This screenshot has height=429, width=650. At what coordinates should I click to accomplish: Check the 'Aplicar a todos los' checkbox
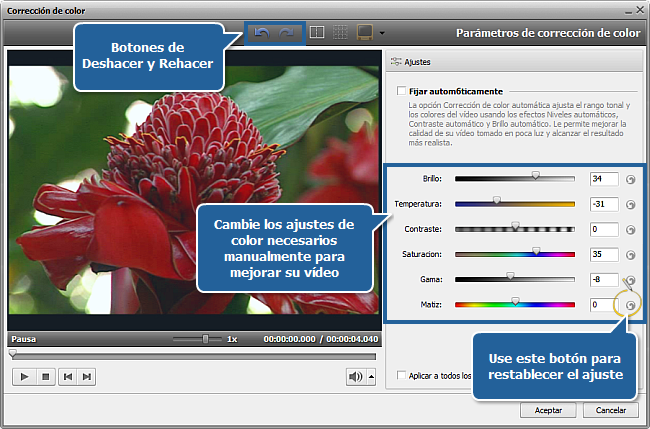[x=401, y=376]
